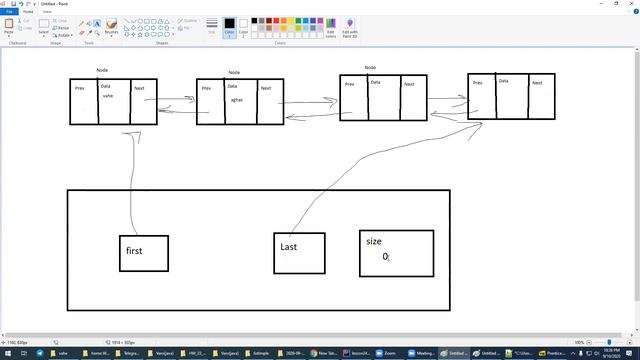Choose the Right triangle shape
Screen dimensions: 640x360
click(x=127, y=28)
